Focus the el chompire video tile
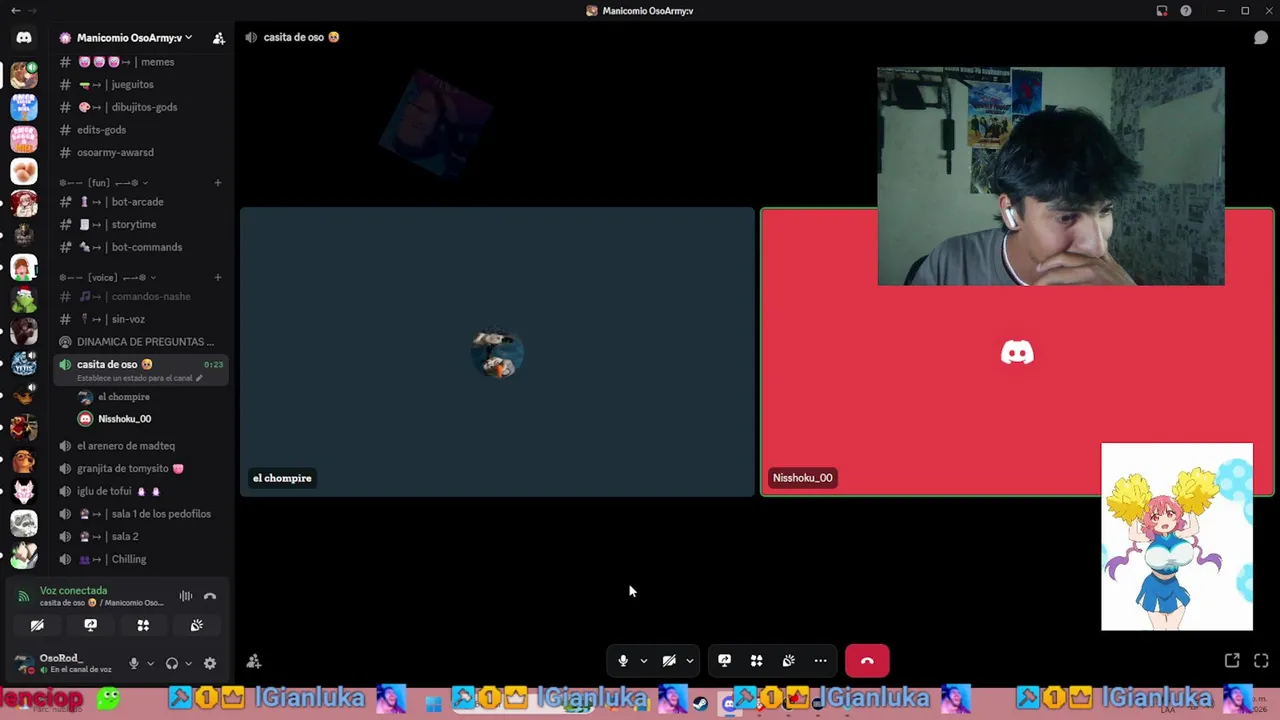 [497, 352]
